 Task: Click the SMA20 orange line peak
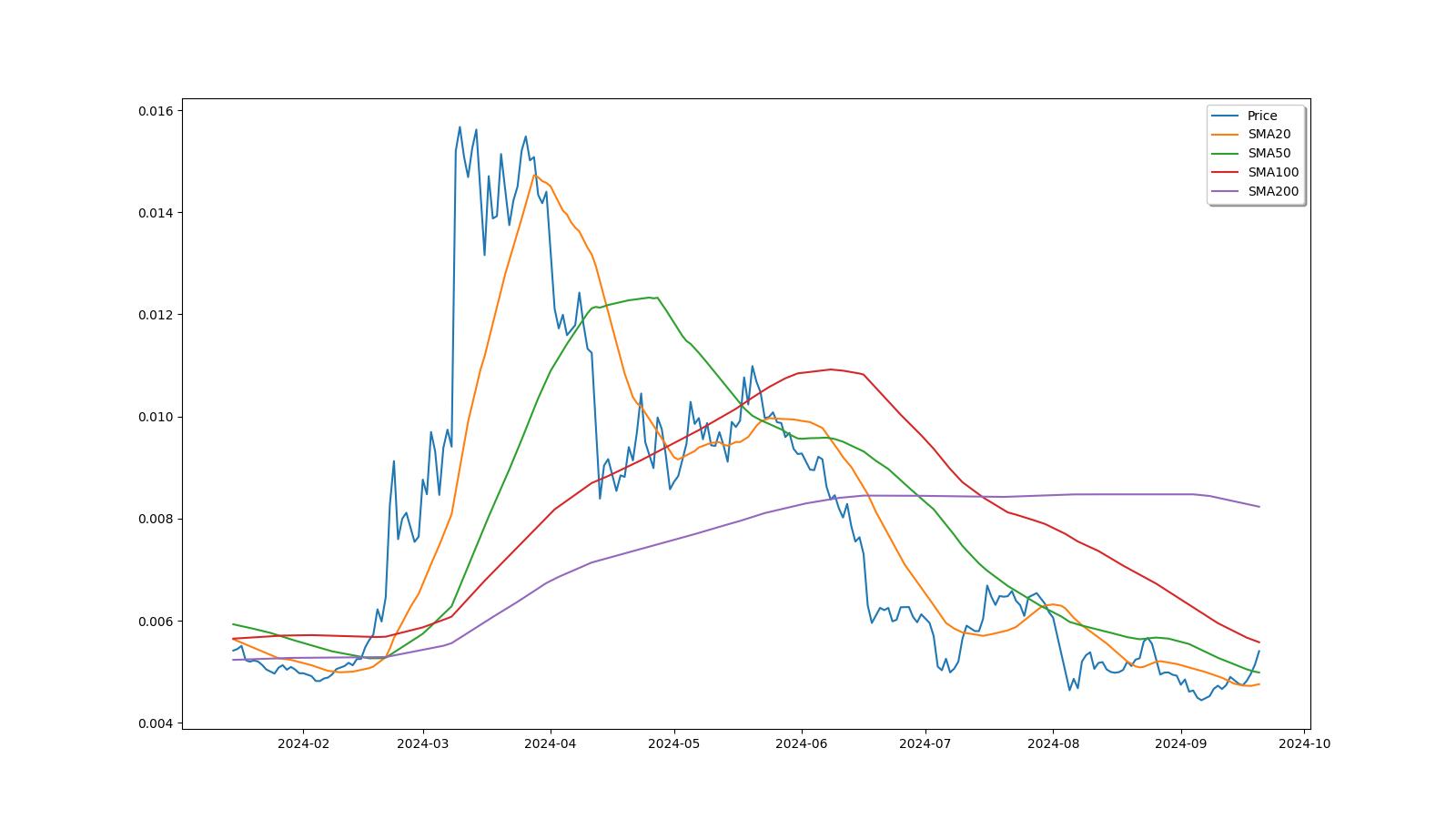point(534,175)
